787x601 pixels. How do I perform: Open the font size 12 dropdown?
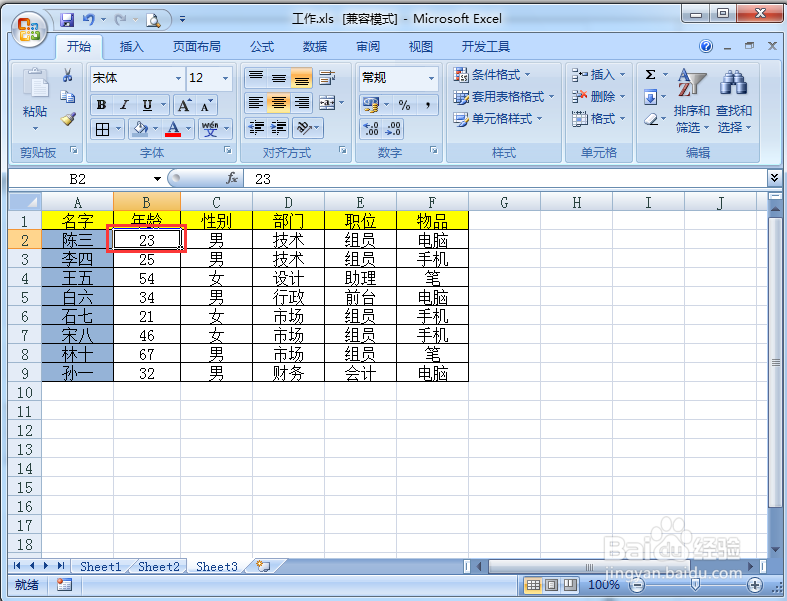pyautogui.click(x=225, y=78)
